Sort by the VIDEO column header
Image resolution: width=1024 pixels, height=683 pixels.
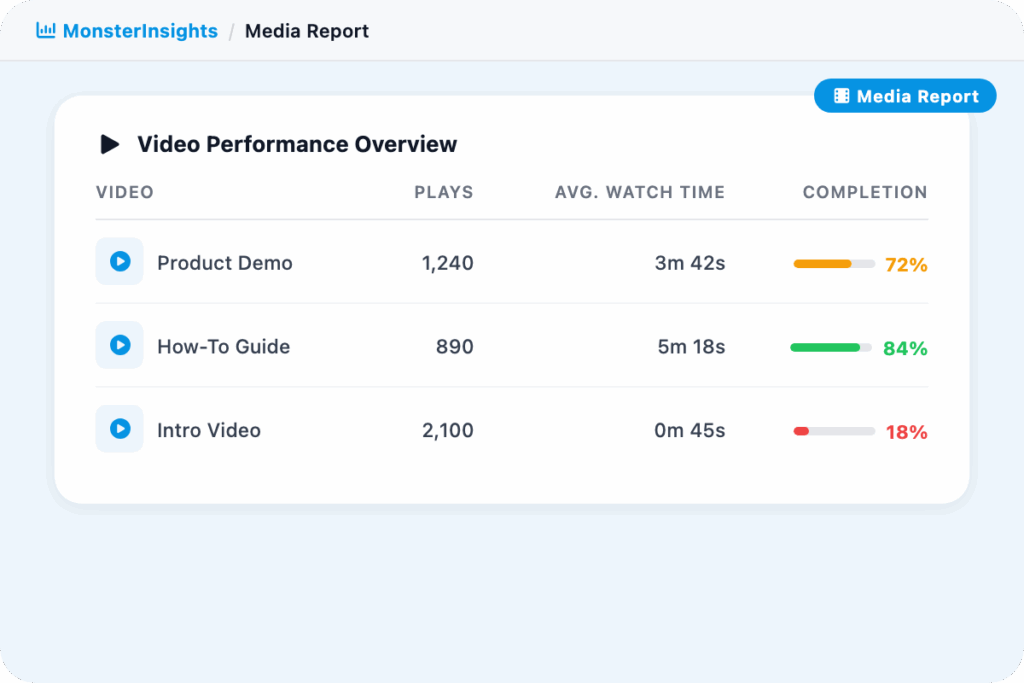(x=125, y=192)
